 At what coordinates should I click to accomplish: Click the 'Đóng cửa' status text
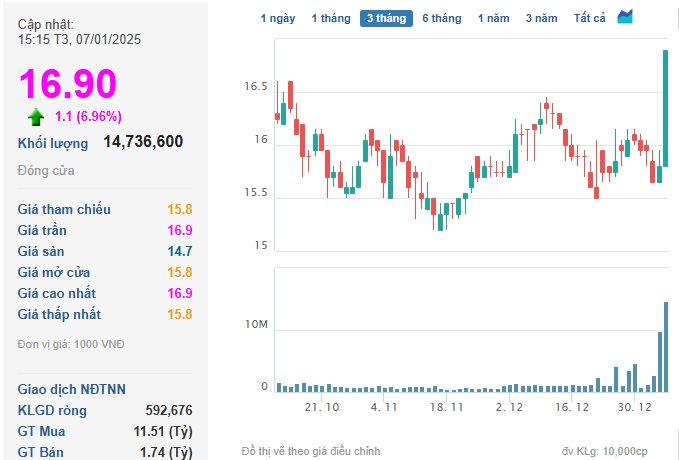(46, 171)
